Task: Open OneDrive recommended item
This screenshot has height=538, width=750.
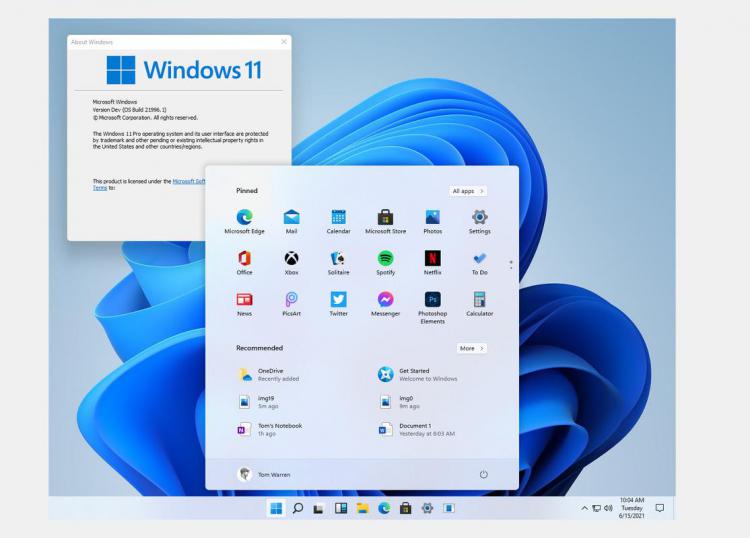Action: [269, 374]
